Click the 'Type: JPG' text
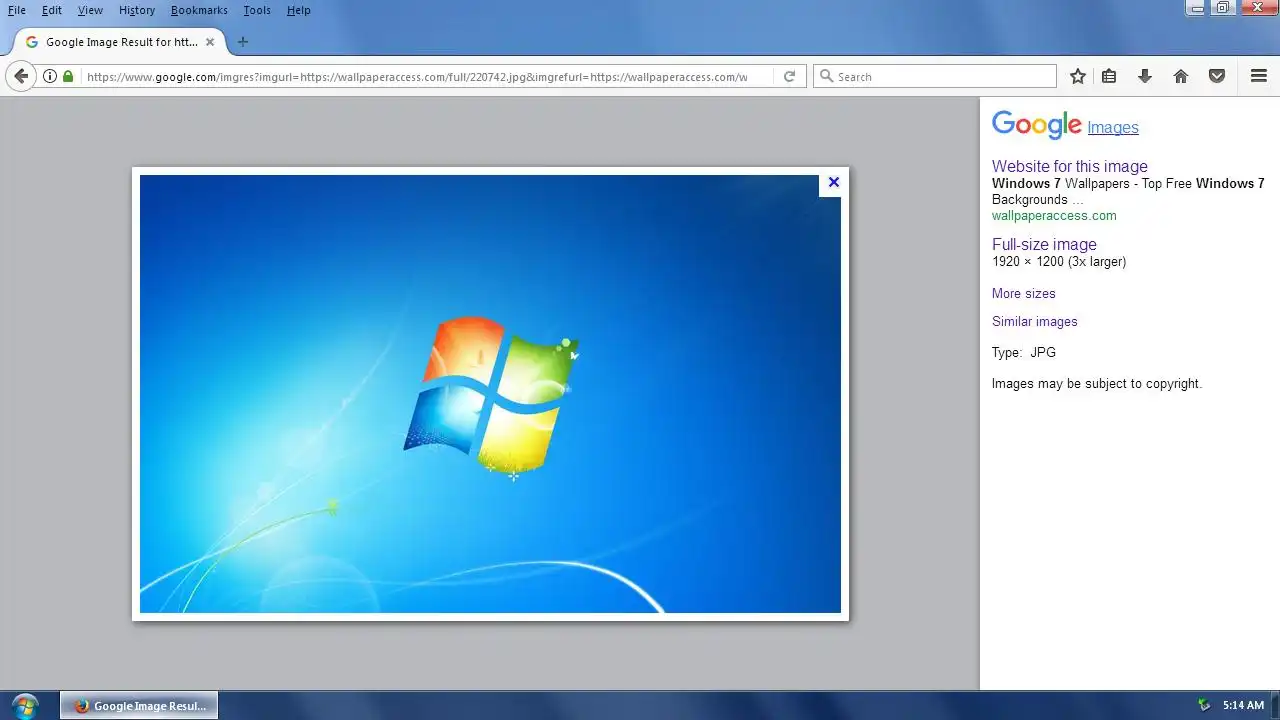 [x=1024, y=352]
